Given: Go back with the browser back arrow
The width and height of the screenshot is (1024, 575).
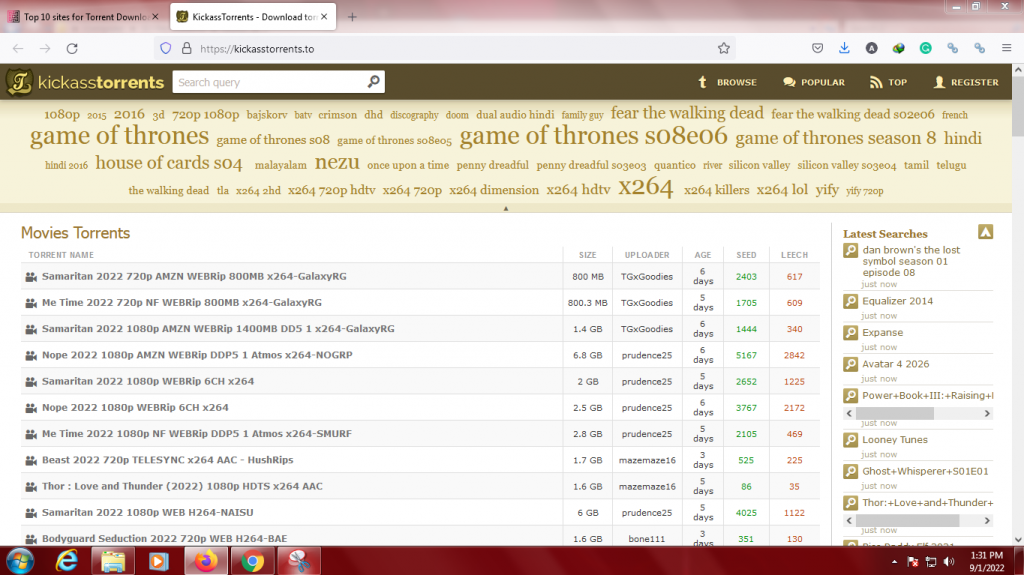Looking at the screenshot, I should [x=18, y=48].
